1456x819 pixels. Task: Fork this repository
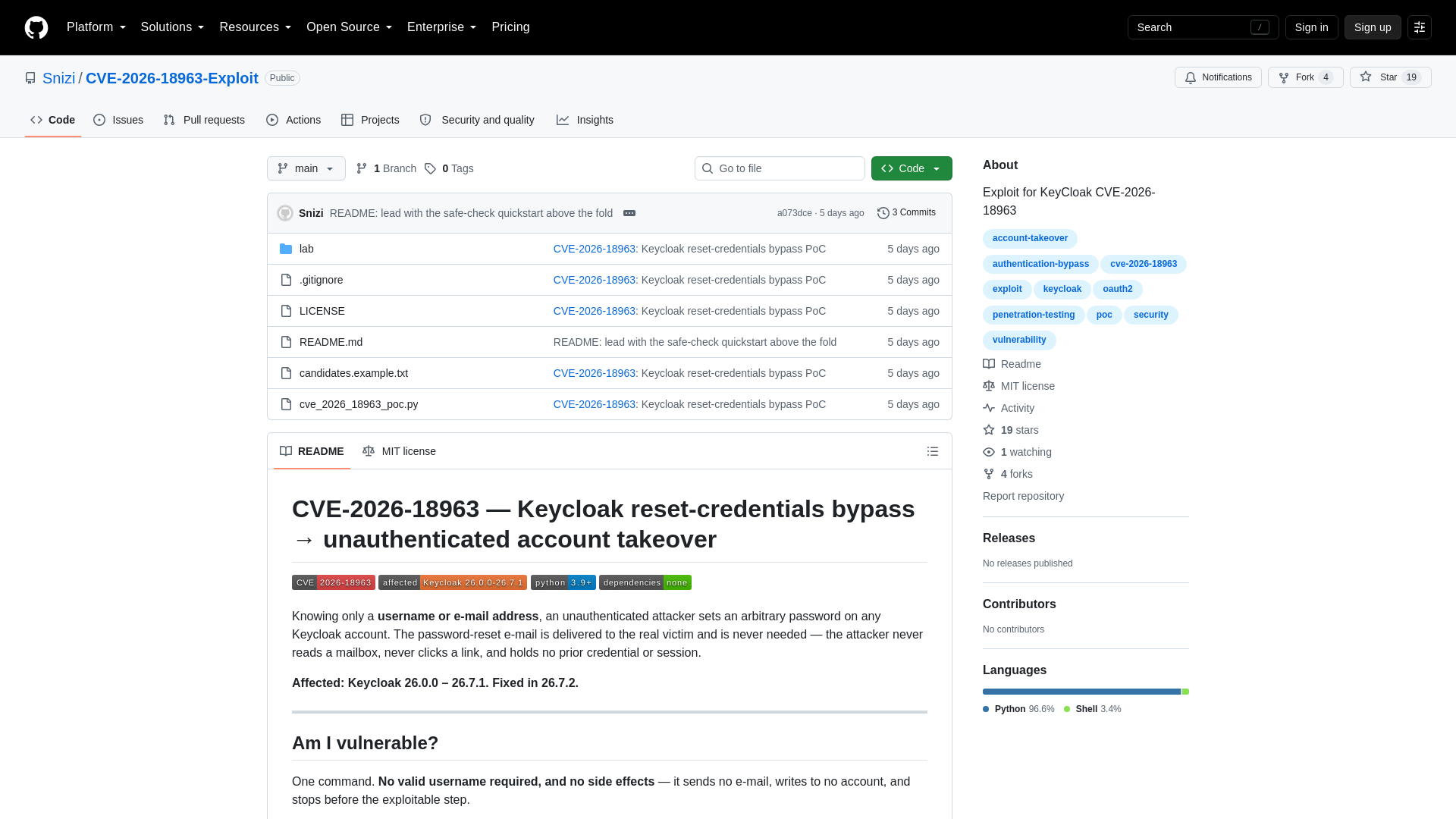1305,77
